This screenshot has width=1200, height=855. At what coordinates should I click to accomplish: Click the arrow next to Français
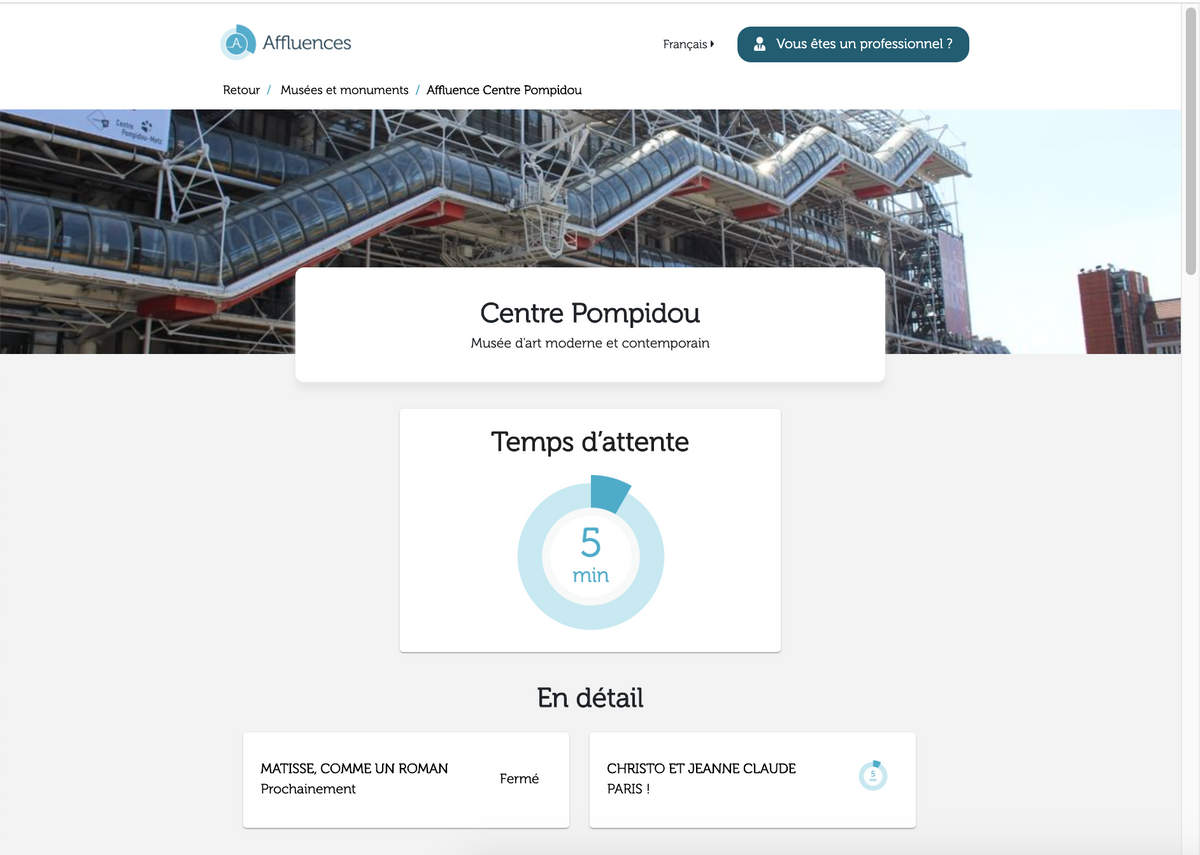(x=712, y=44)
